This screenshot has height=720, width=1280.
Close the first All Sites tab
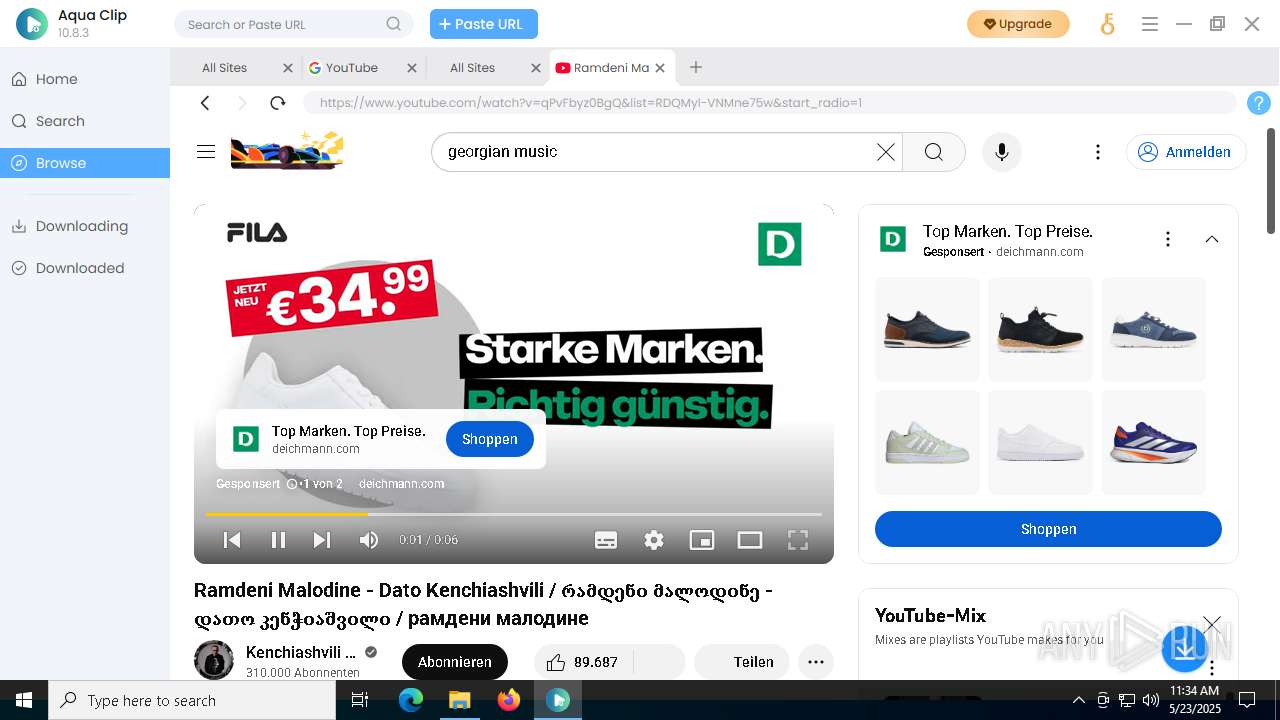click(x=288, y=68)
